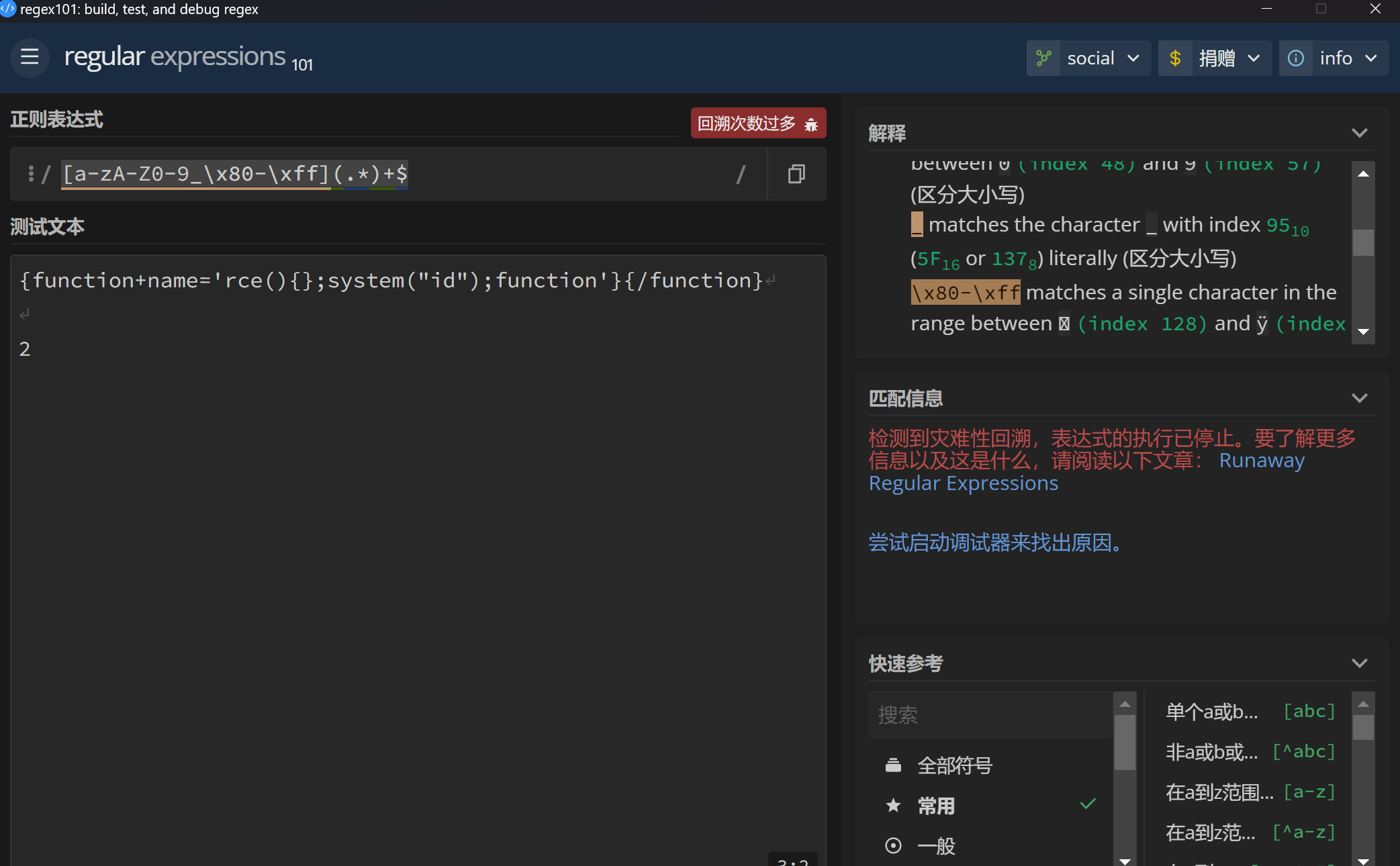Image resolution: width=1400 pixels, height=866 pixels.
Task: Open the hamburger sidebar menu
Action: 30,57
